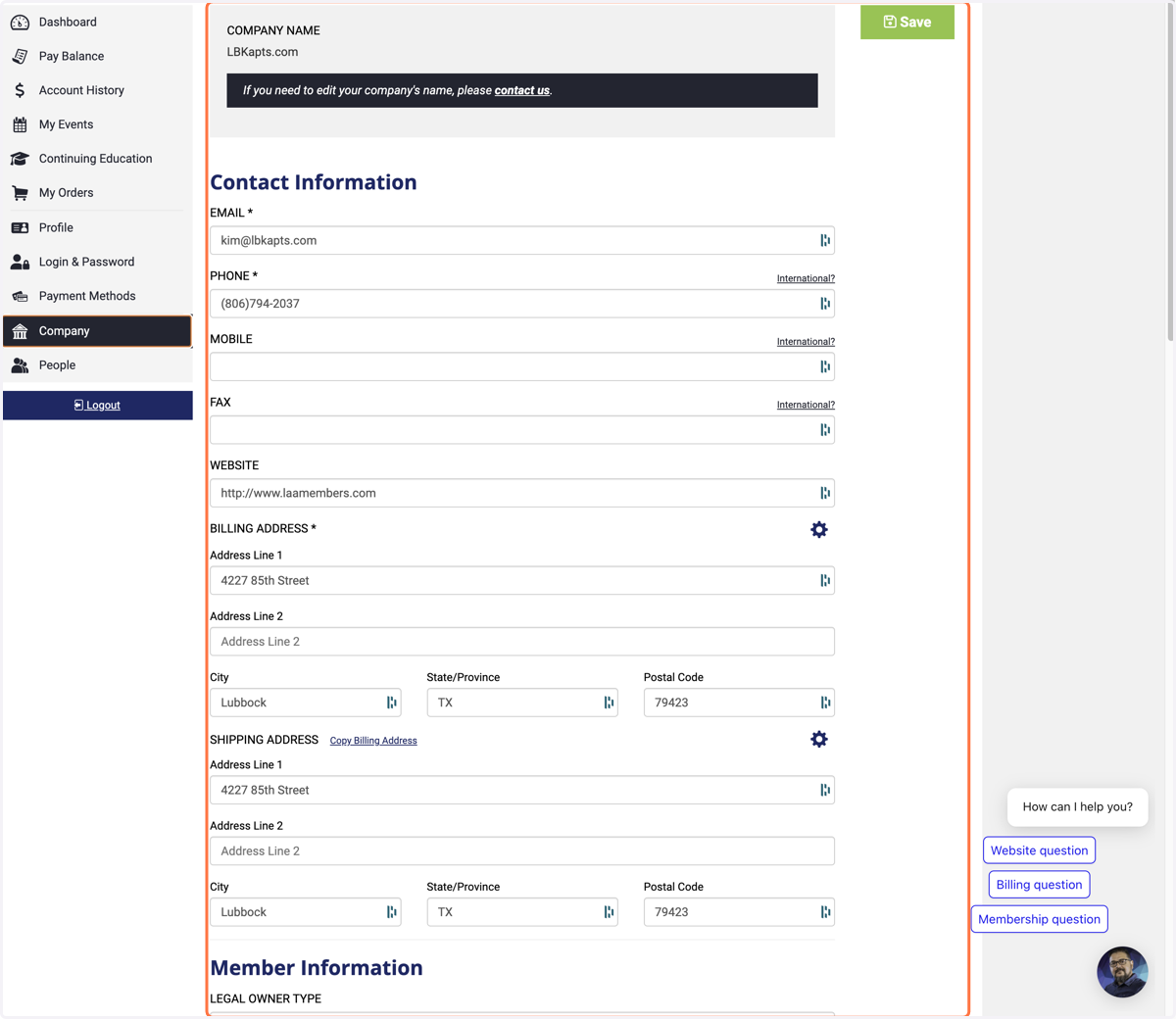The height and width of the screenshot is (1019, 1176).
Task: Click the Profile ID card icon
Action: click(x=20, y=227)
